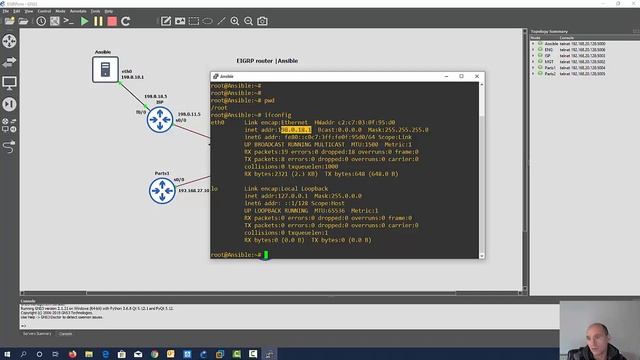
Task: Switch to Console tab at bottom
Action: pos(65,334)
